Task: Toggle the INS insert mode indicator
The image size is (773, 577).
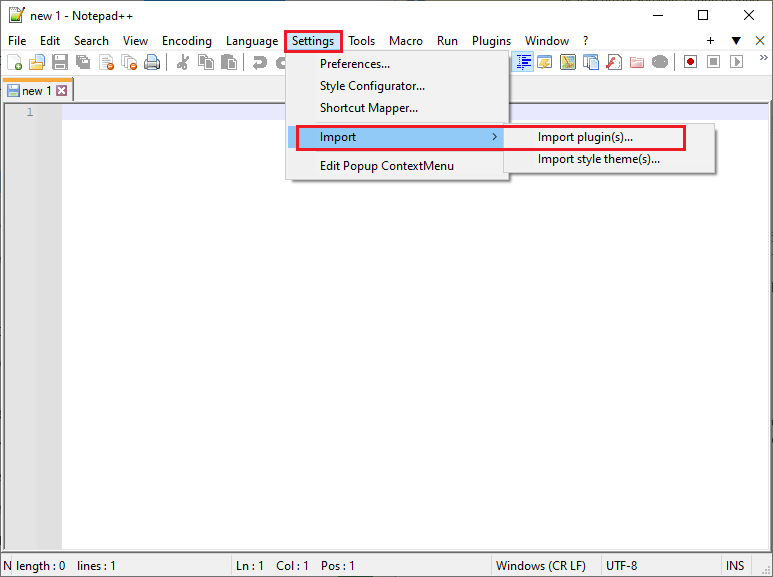Action: pos(735,565)
